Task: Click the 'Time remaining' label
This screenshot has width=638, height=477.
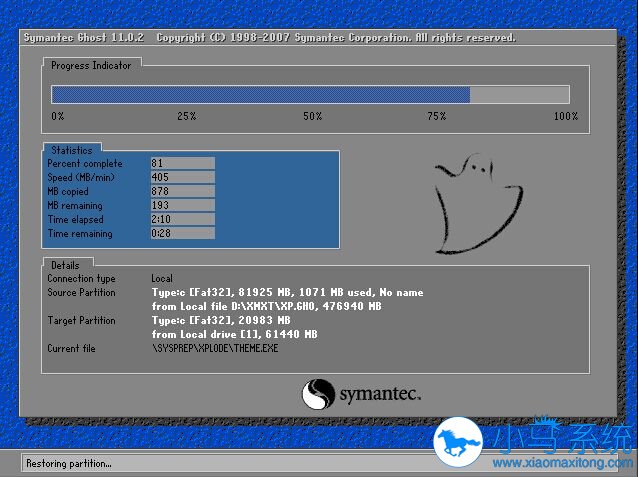Action: pyautogui.click(x=80, y=234)
